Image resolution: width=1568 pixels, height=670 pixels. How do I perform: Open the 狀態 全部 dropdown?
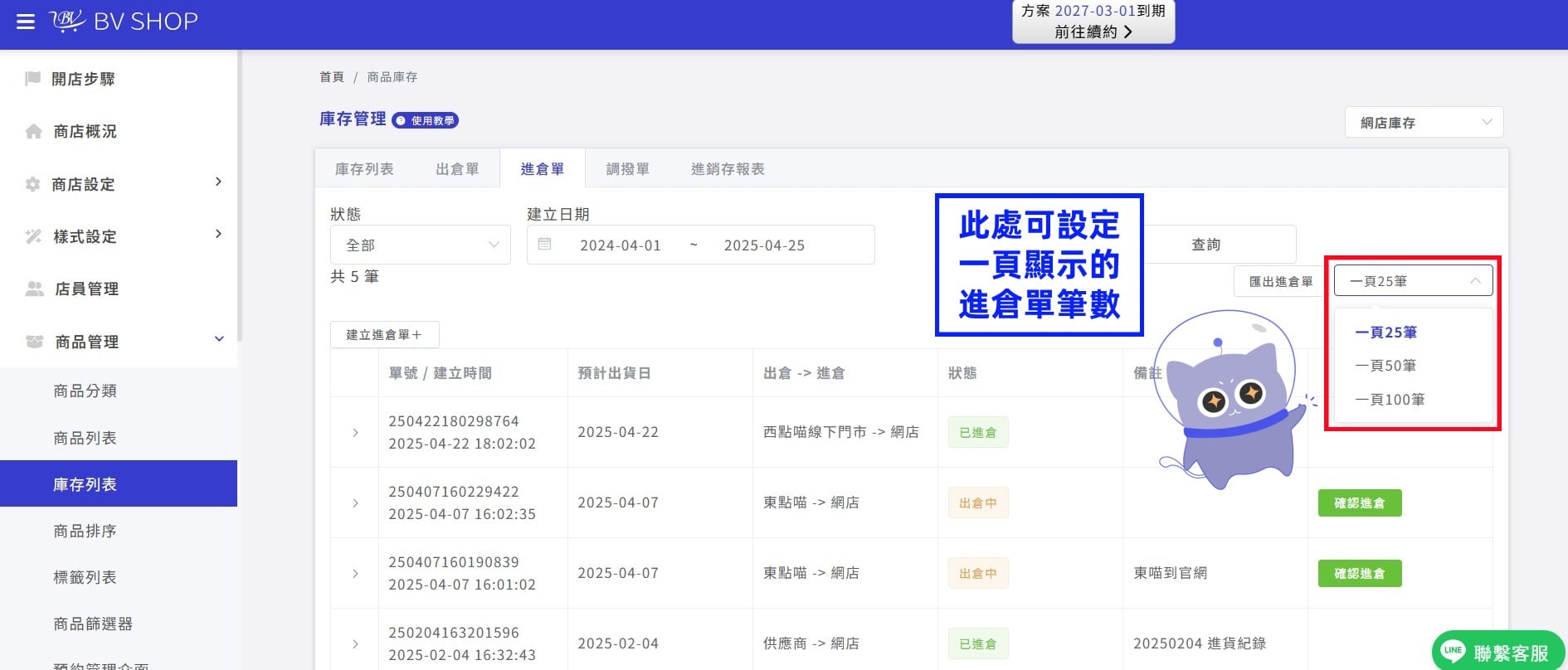(x=421, y=245)
